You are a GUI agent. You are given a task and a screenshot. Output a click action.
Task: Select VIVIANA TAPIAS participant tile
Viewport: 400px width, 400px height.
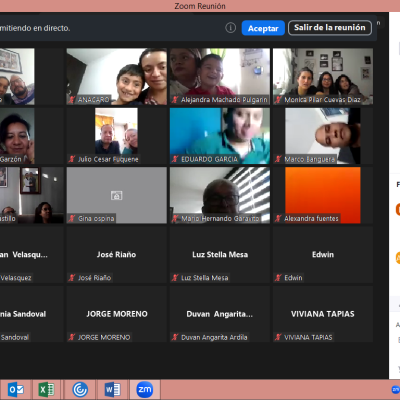click(323, 314)
